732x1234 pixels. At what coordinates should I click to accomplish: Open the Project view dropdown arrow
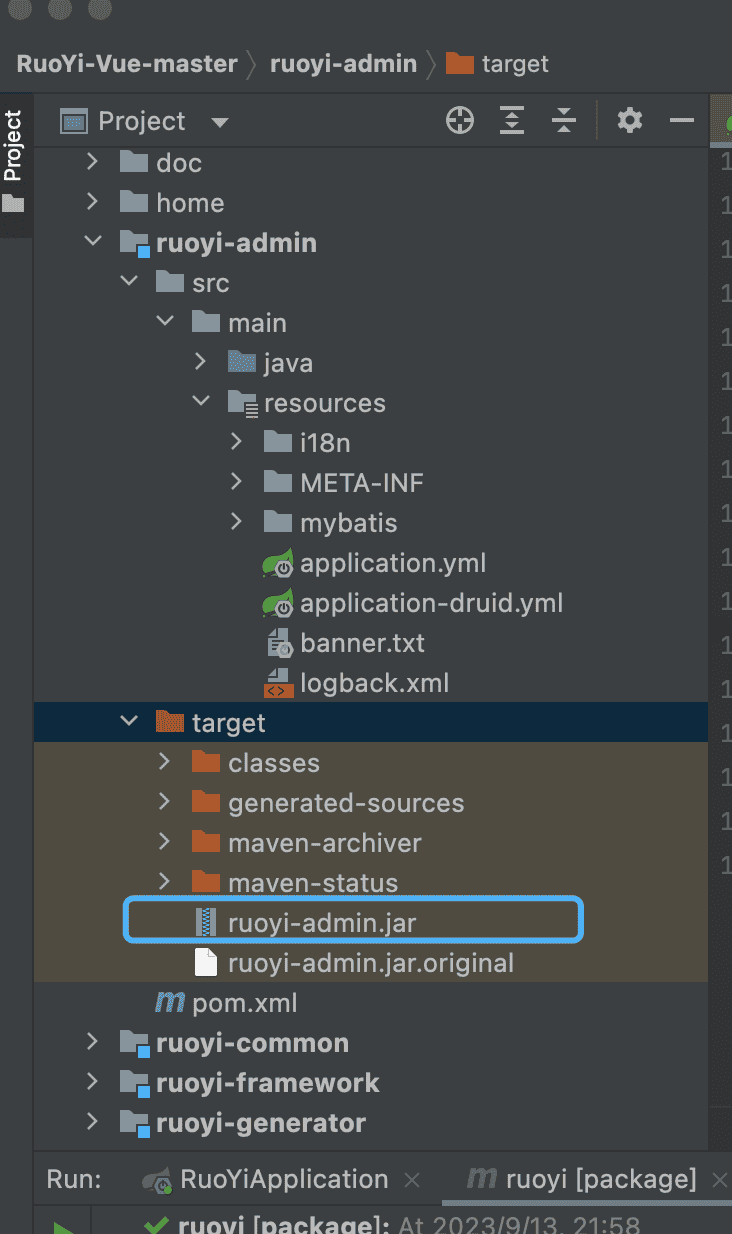pyautogui.click(x=220, y=123)
